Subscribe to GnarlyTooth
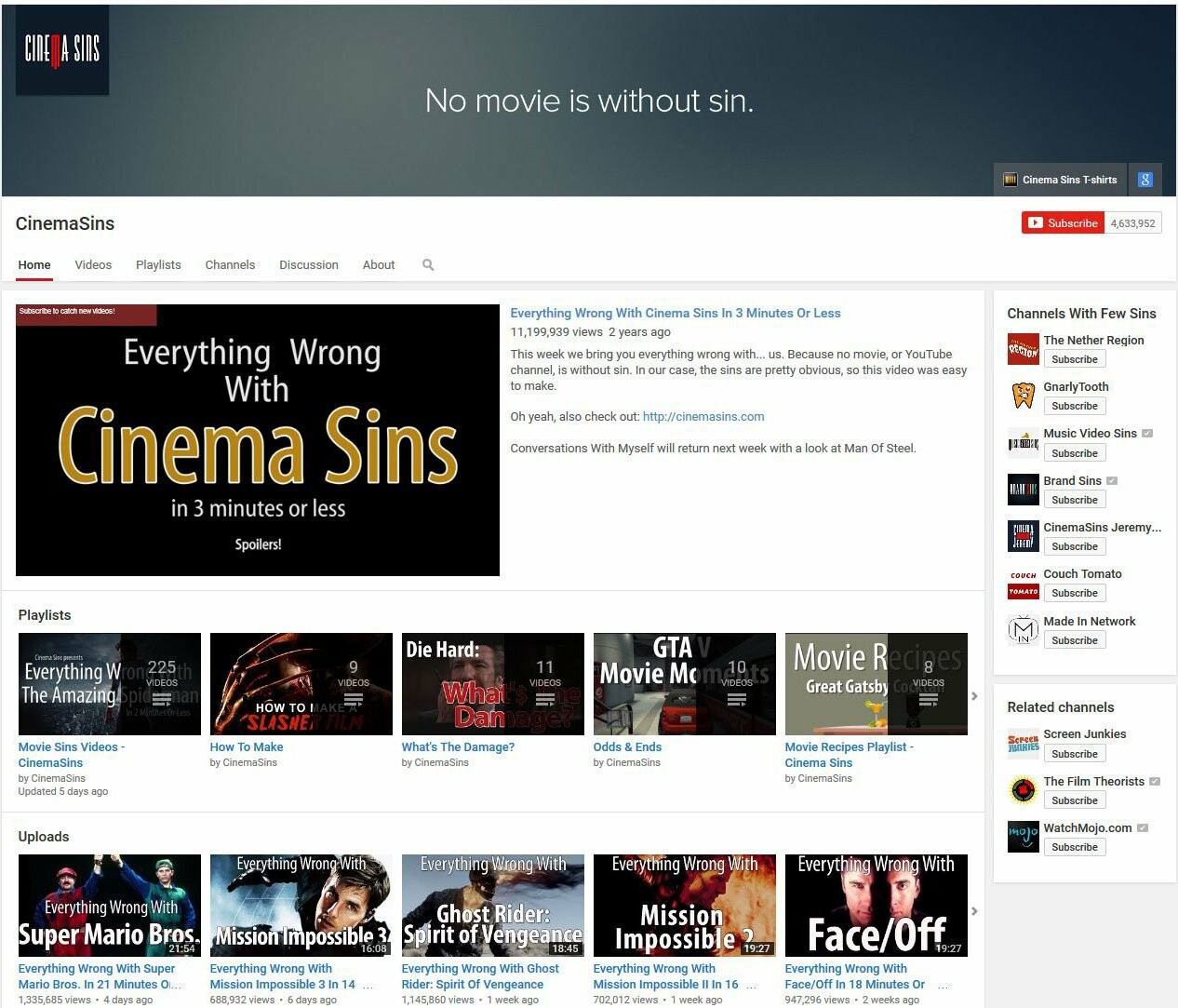1178x1008 pixels. [1075, 406]
